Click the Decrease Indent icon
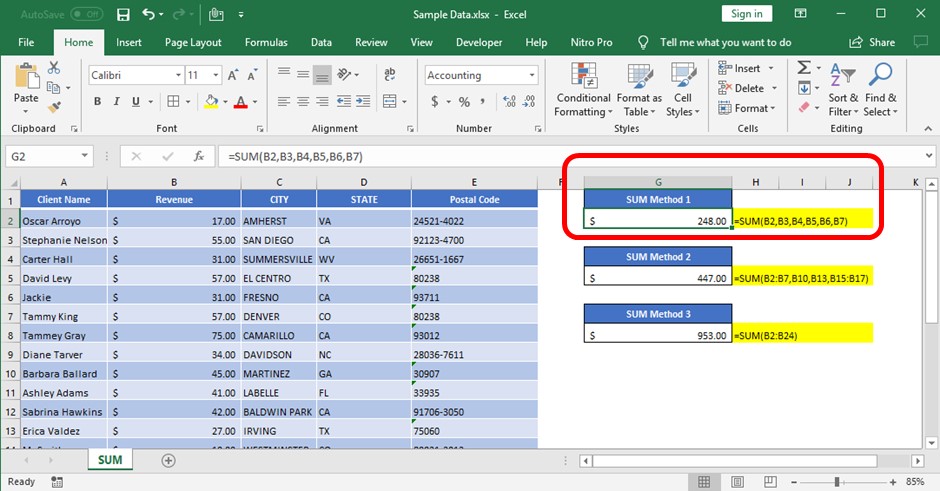This screenshot has width=940, height=491. pos(344,101)
